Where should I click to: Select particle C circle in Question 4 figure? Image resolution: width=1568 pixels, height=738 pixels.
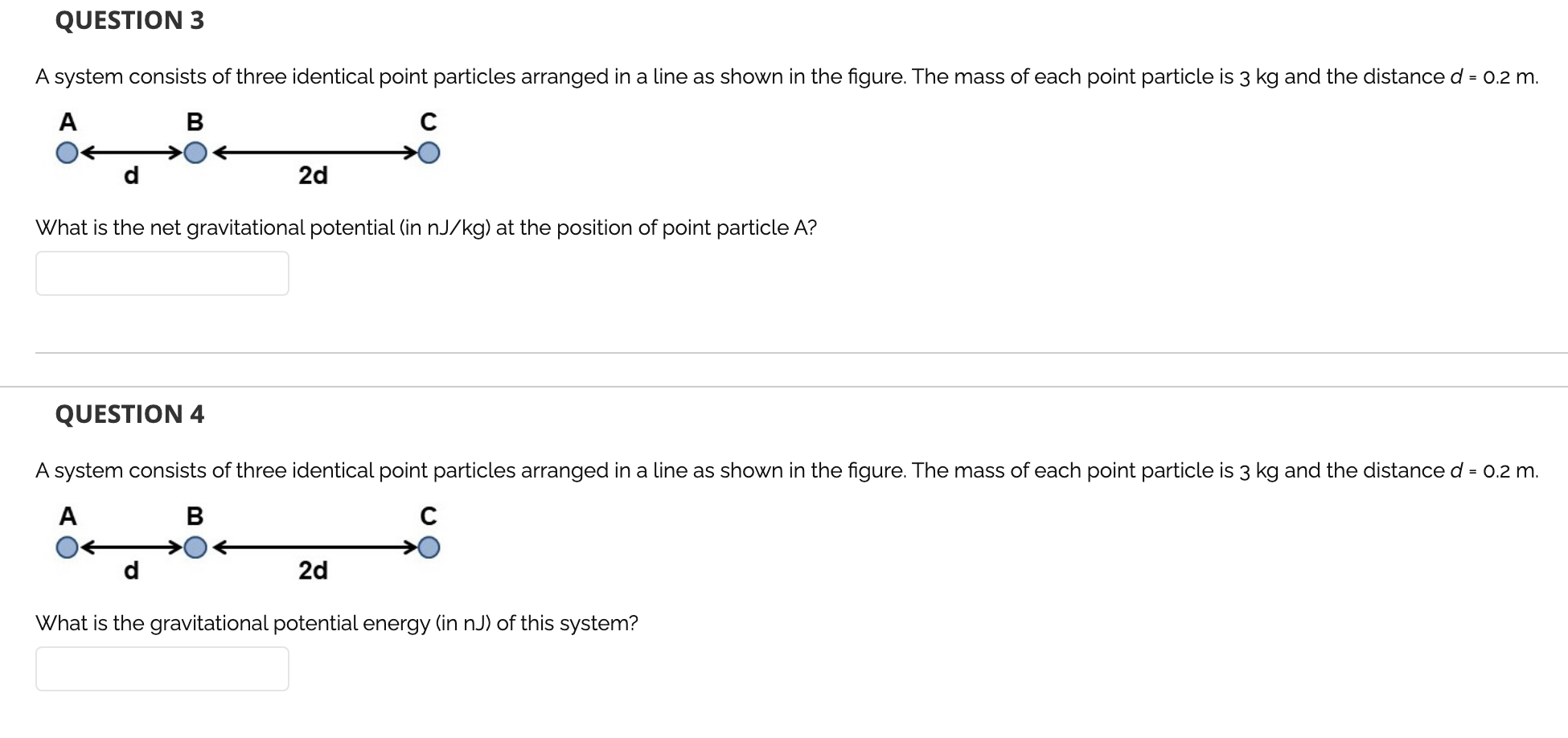(429, 547)
